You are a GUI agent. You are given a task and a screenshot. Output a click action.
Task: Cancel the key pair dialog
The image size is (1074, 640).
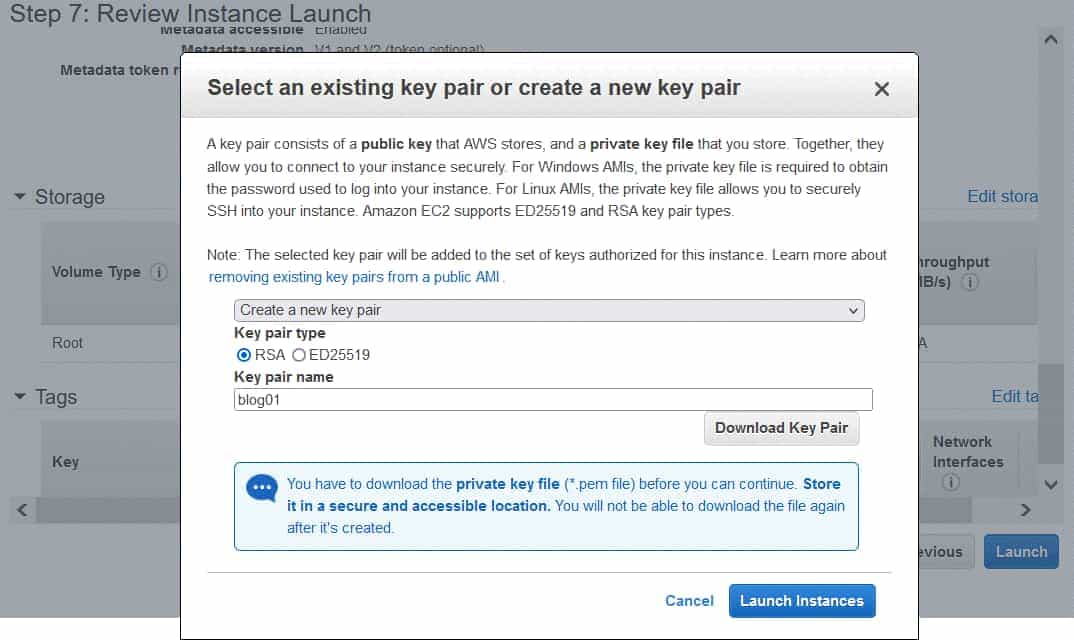689,600
